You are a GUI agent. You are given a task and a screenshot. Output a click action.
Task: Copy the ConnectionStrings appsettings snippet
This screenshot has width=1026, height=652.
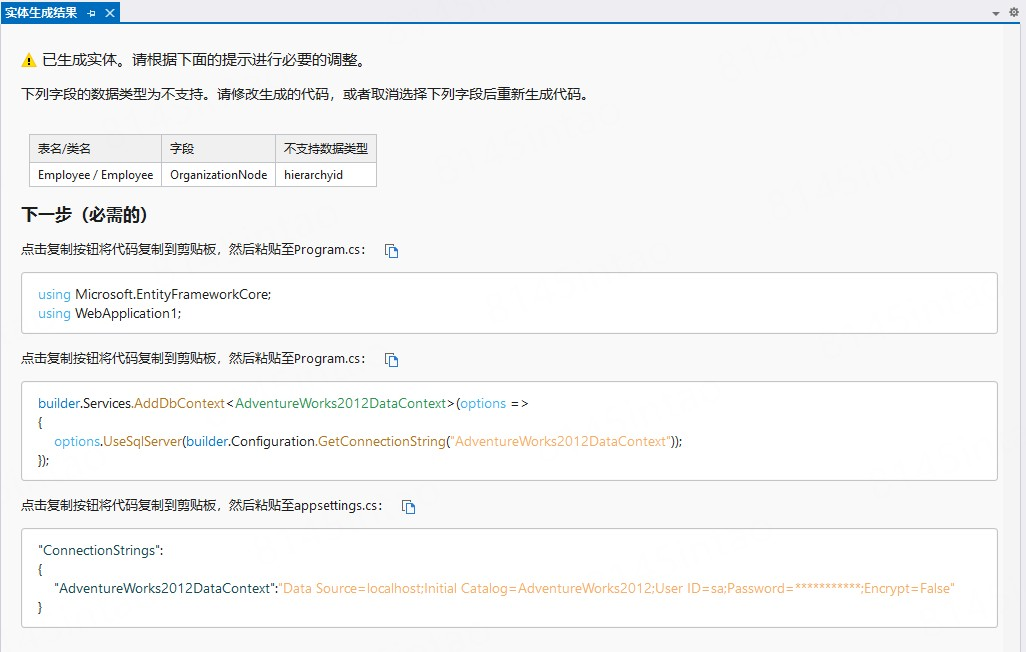click(408, 507)
